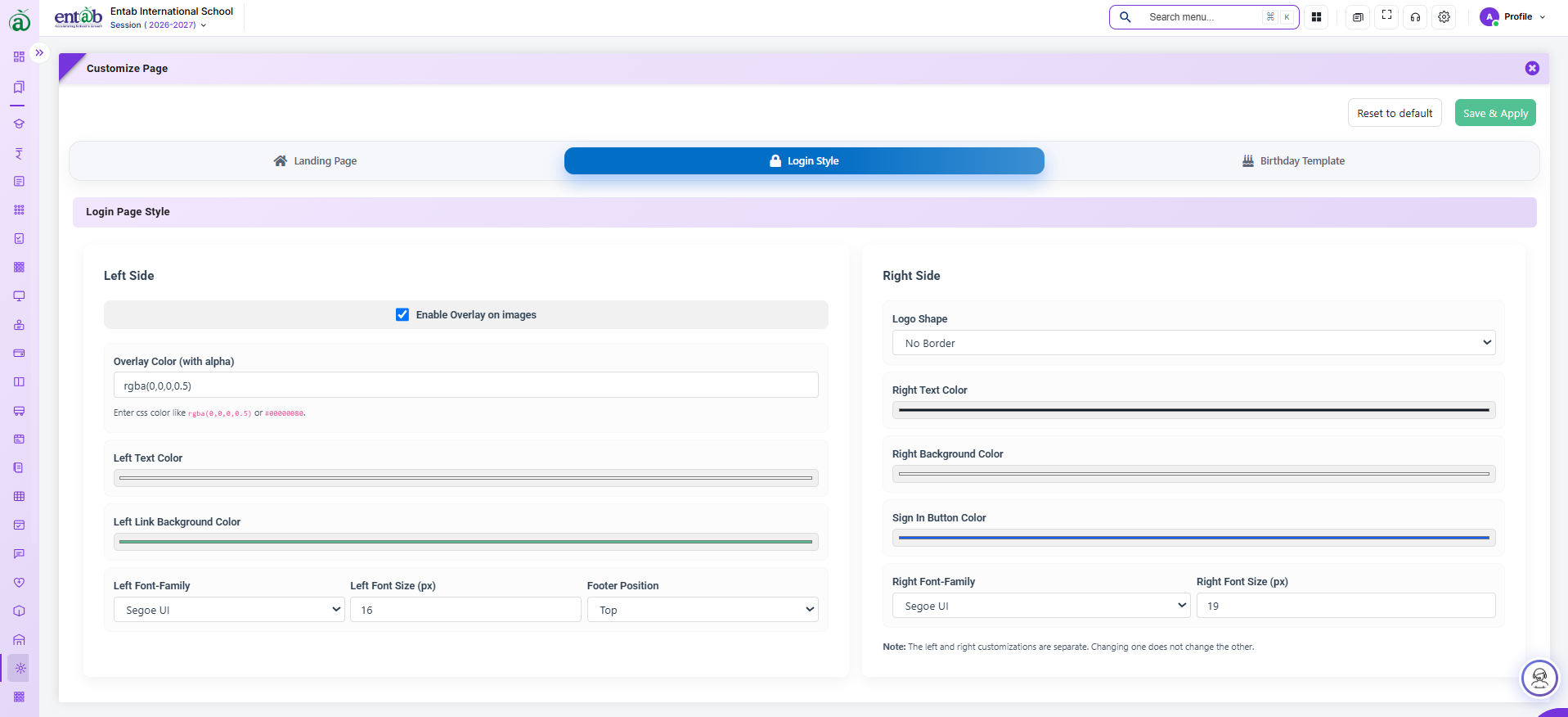Pick the Left Link Background Color swatch

[x=465, y=542]
